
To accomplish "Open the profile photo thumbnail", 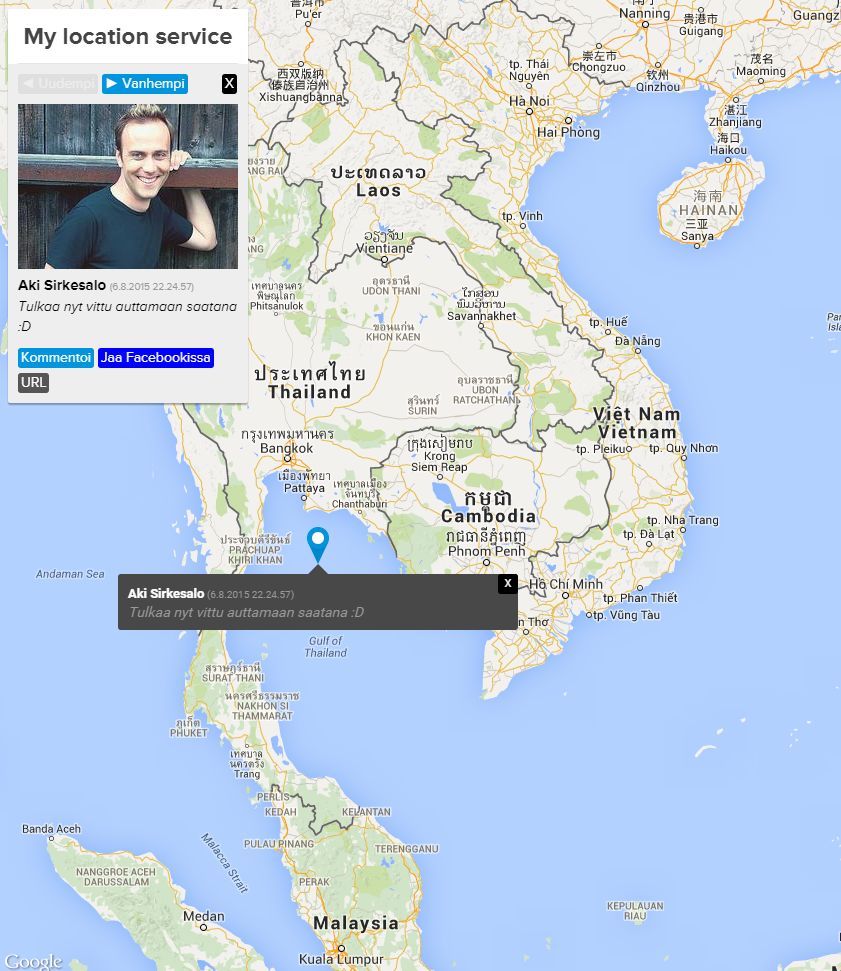I will tap(128, 186).
